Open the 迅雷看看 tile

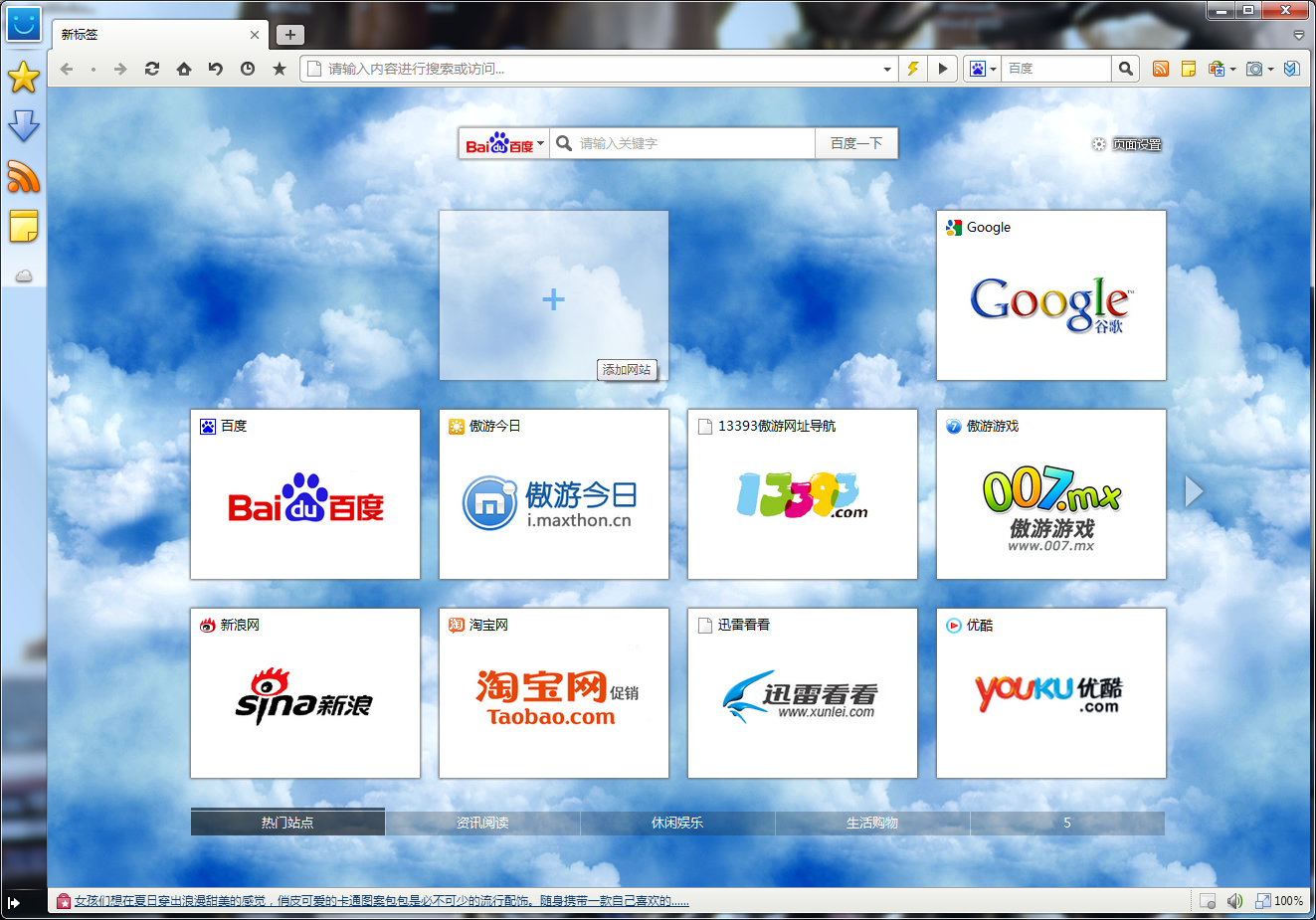click(803, 693)
